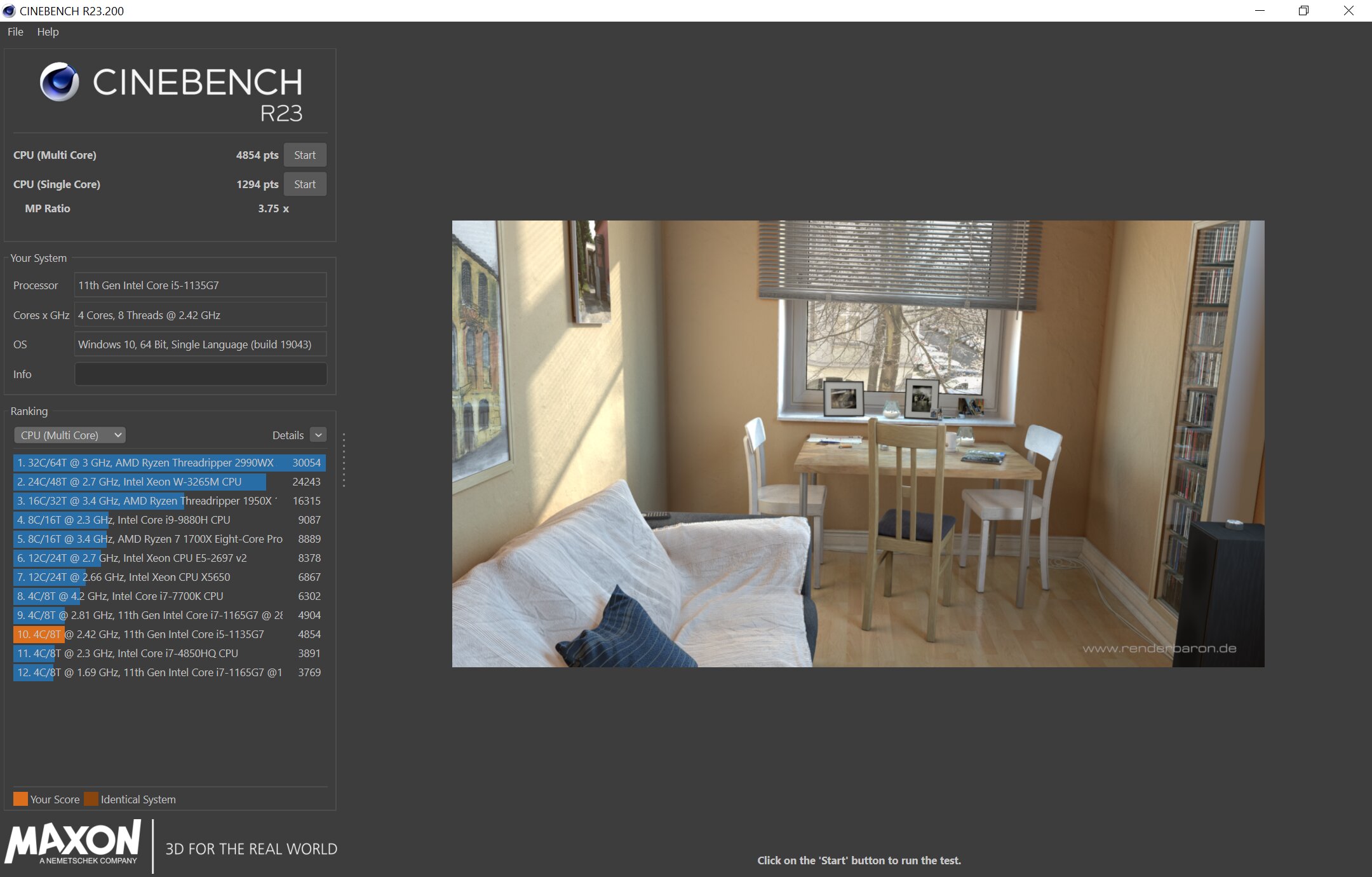The height and width of the screenshot is (877, 1372).
Task: Click the Processor name field
Action: [201, 285]
